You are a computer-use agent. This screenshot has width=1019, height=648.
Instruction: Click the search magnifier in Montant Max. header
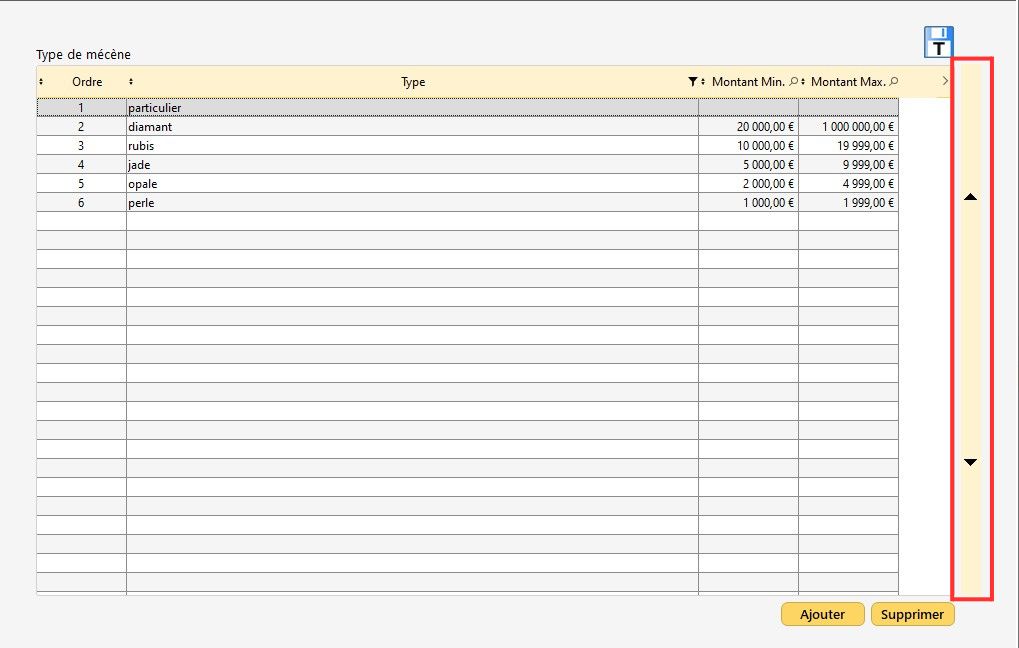click(893, 82)
